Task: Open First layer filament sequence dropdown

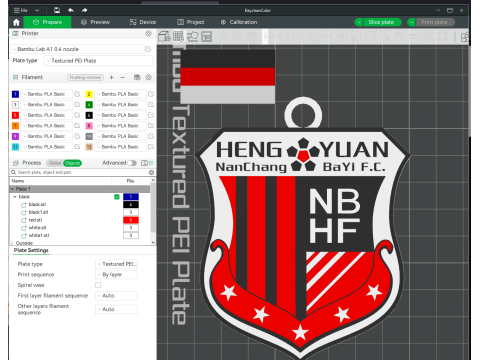Action: coord(116,296)
